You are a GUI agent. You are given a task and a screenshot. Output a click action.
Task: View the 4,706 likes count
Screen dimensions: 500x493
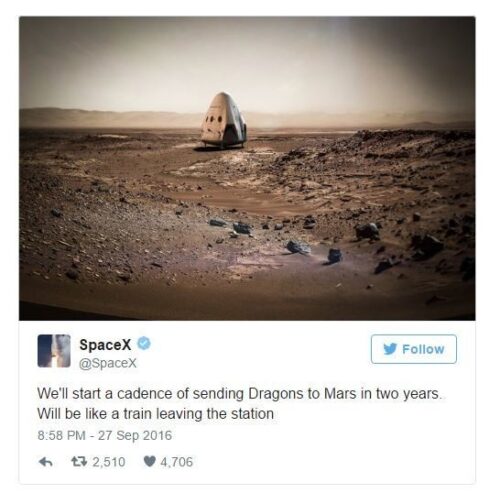click(x=177, y=462)
